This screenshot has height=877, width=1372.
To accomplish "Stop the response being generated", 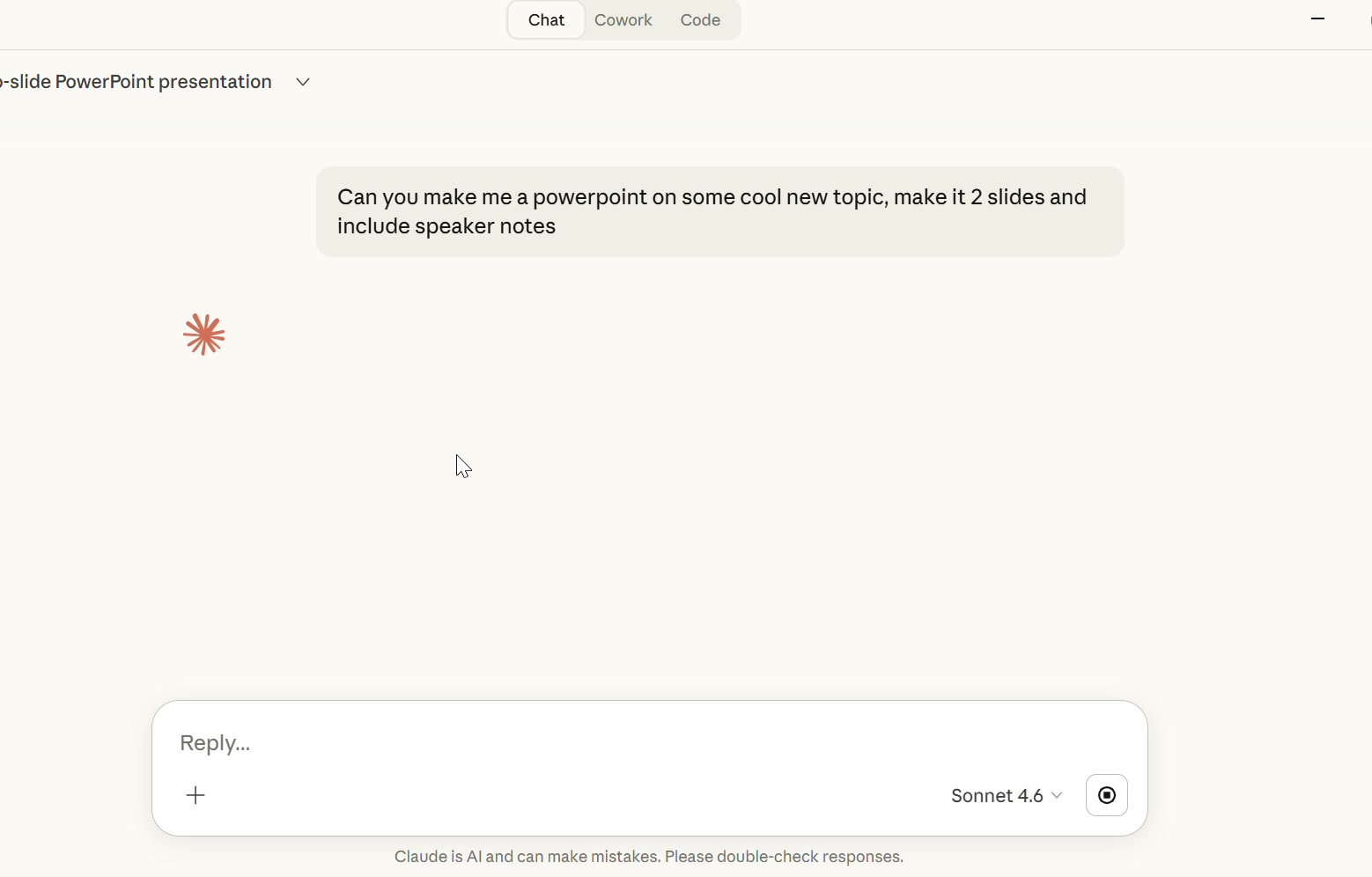I will click(1106, 795).
